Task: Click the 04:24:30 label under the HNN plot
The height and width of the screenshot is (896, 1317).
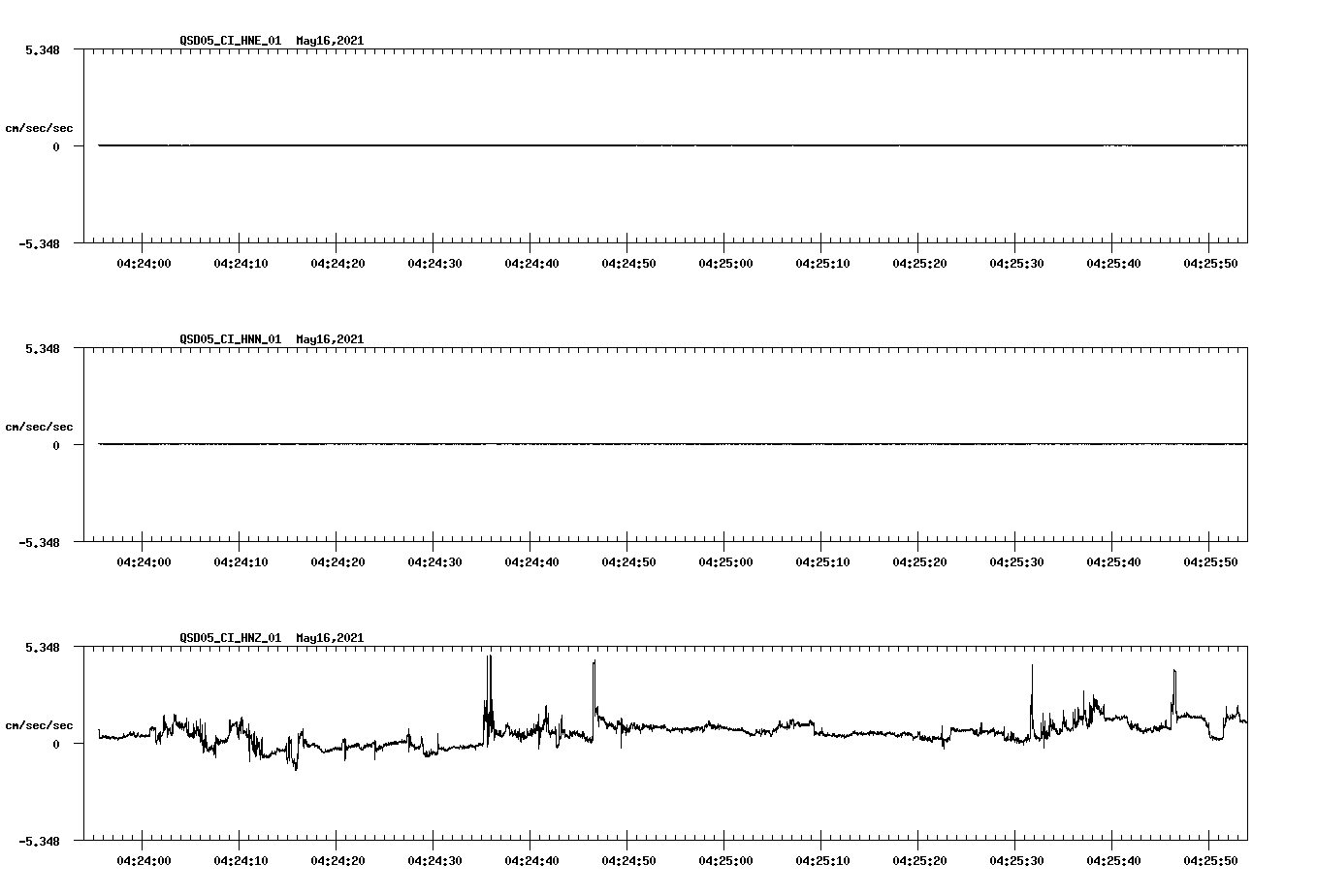Action: tap(434, 560)
